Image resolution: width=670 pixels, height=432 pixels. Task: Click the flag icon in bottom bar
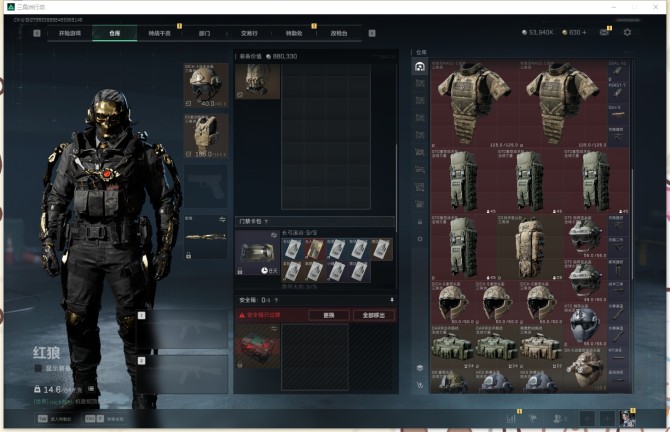(533, 418)
